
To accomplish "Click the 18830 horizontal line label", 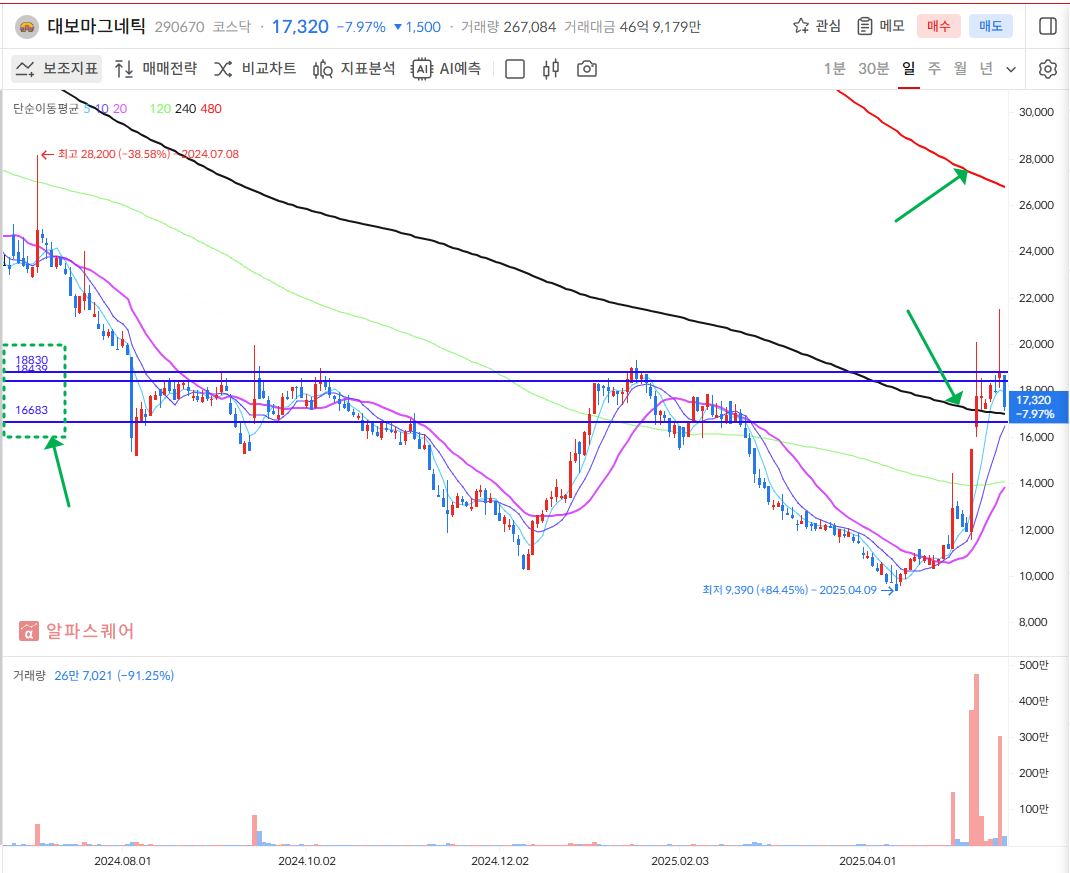I will click(31, 360).
